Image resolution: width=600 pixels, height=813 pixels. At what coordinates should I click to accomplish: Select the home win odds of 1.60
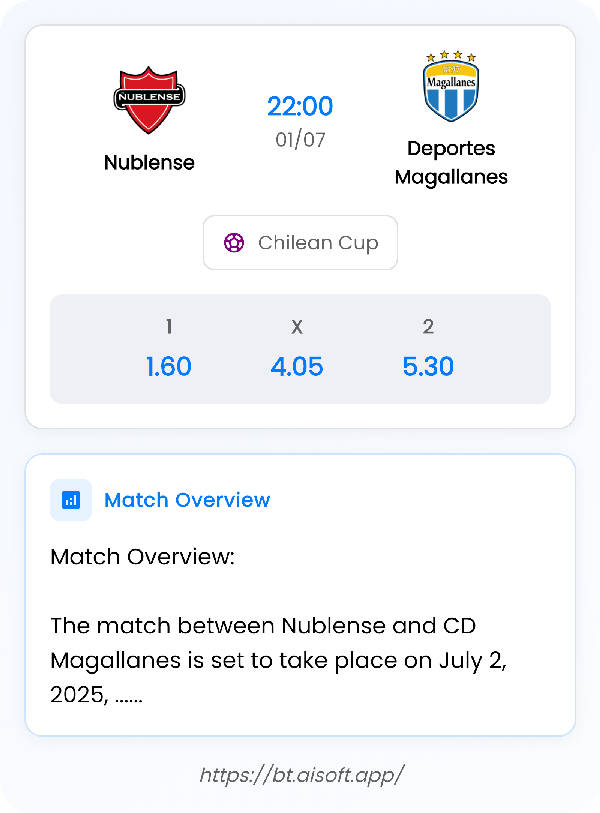pyautogui.click(x=168, y=366)
